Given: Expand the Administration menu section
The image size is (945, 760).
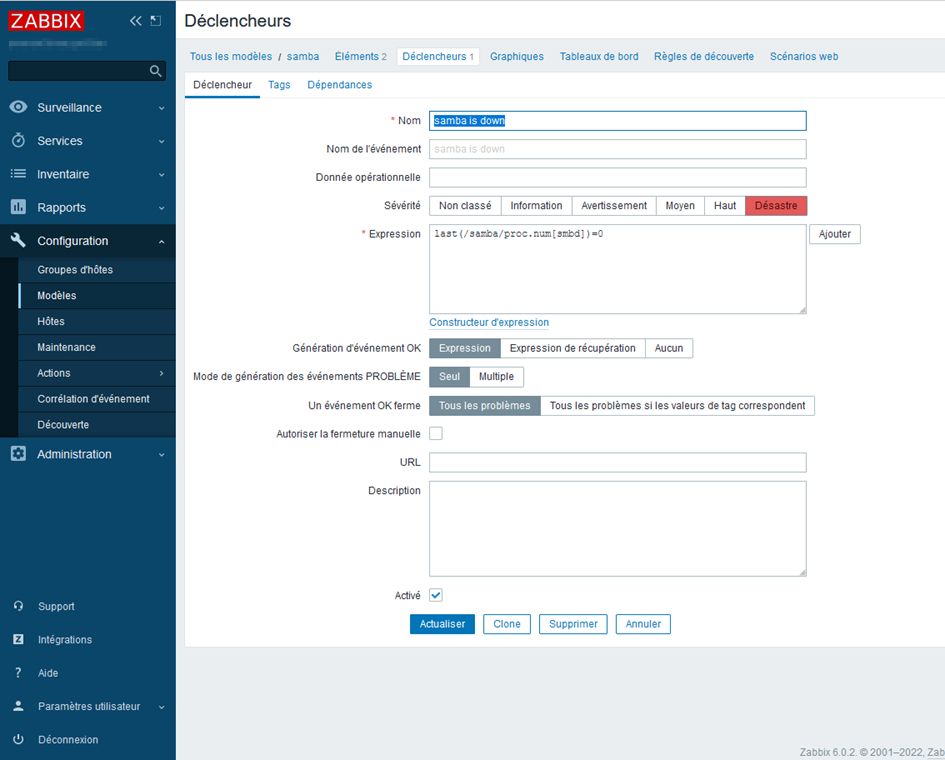Looking at the screenshot, I should 88,454.
